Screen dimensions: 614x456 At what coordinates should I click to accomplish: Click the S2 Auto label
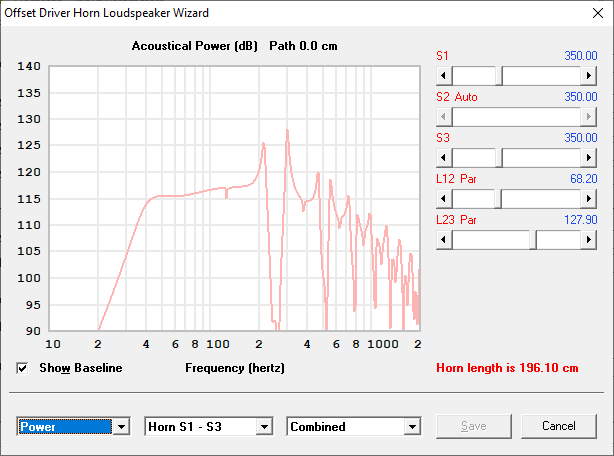457,97
